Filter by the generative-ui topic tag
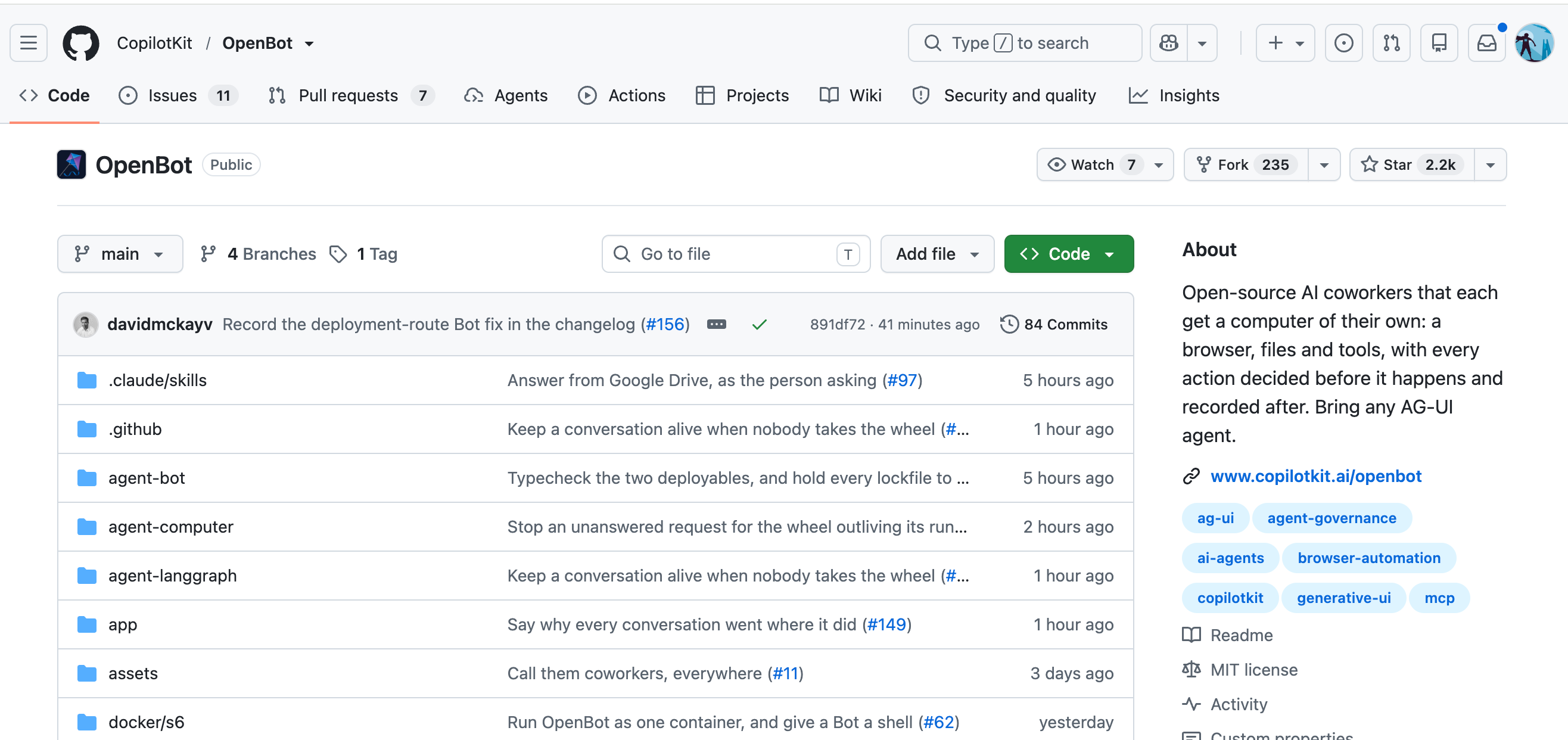This screenshot has width=1568, height=740. click(x=1343, y=598)
